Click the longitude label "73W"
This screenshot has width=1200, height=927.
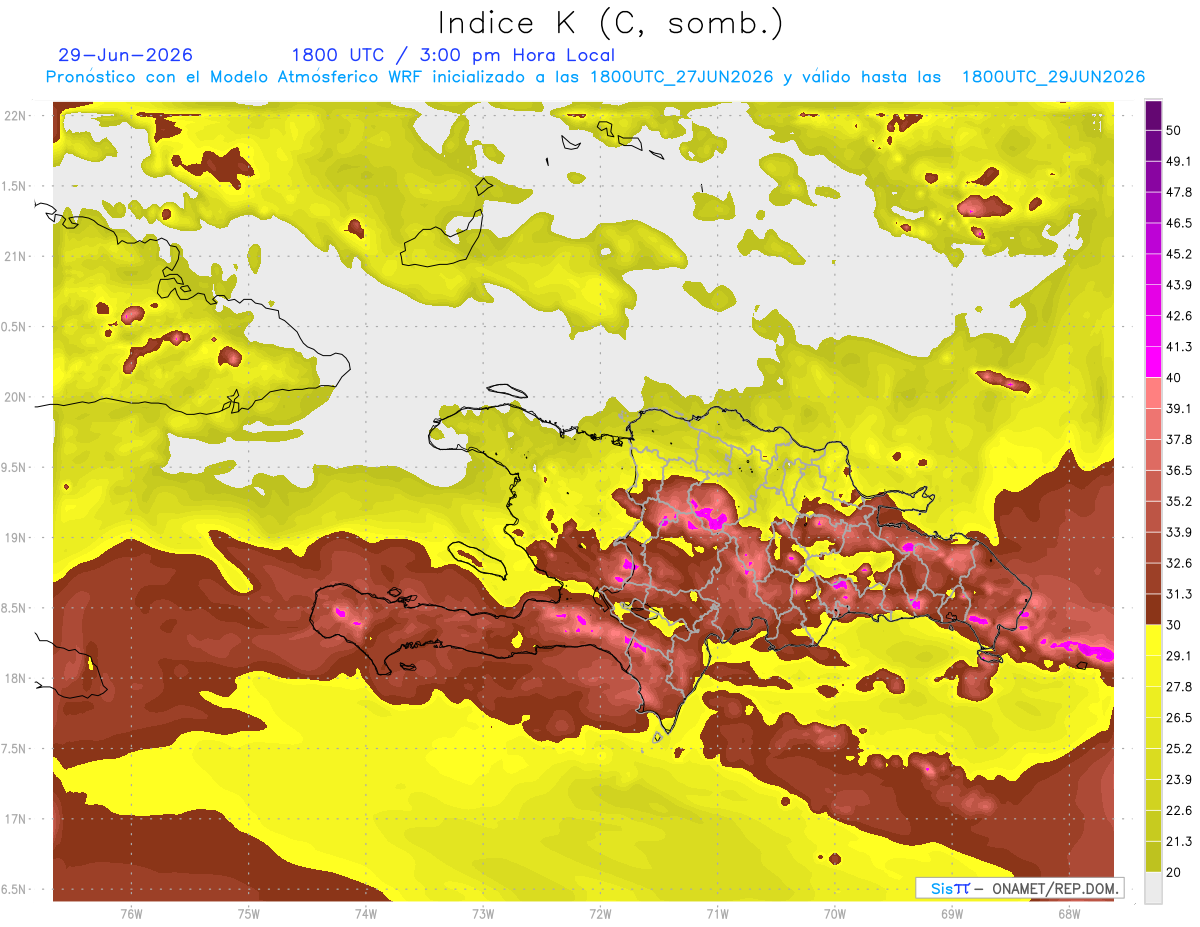pos(483,914)
